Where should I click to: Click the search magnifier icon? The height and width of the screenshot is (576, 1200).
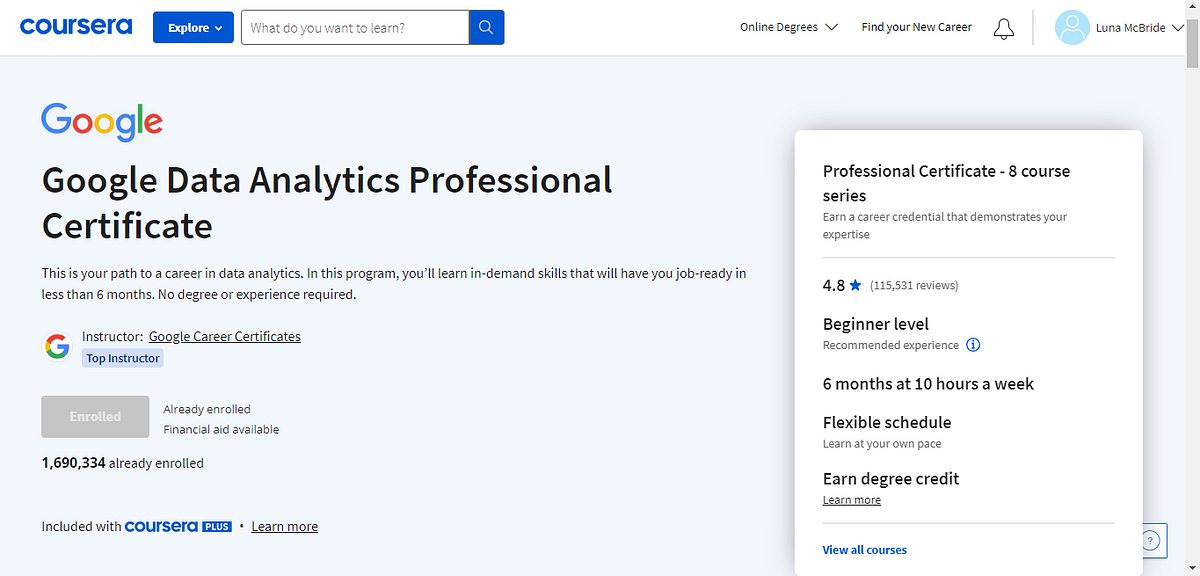[x=486, y=27]
